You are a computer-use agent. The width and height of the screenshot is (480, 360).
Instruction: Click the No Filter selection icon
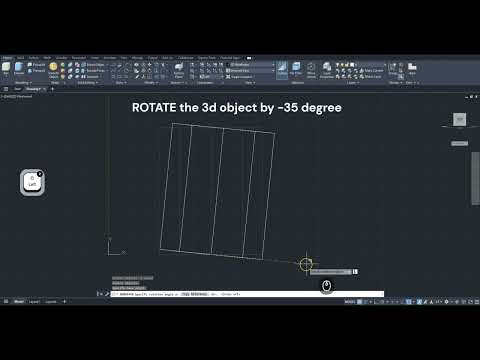pyautogui.click(x=296, y=69)
